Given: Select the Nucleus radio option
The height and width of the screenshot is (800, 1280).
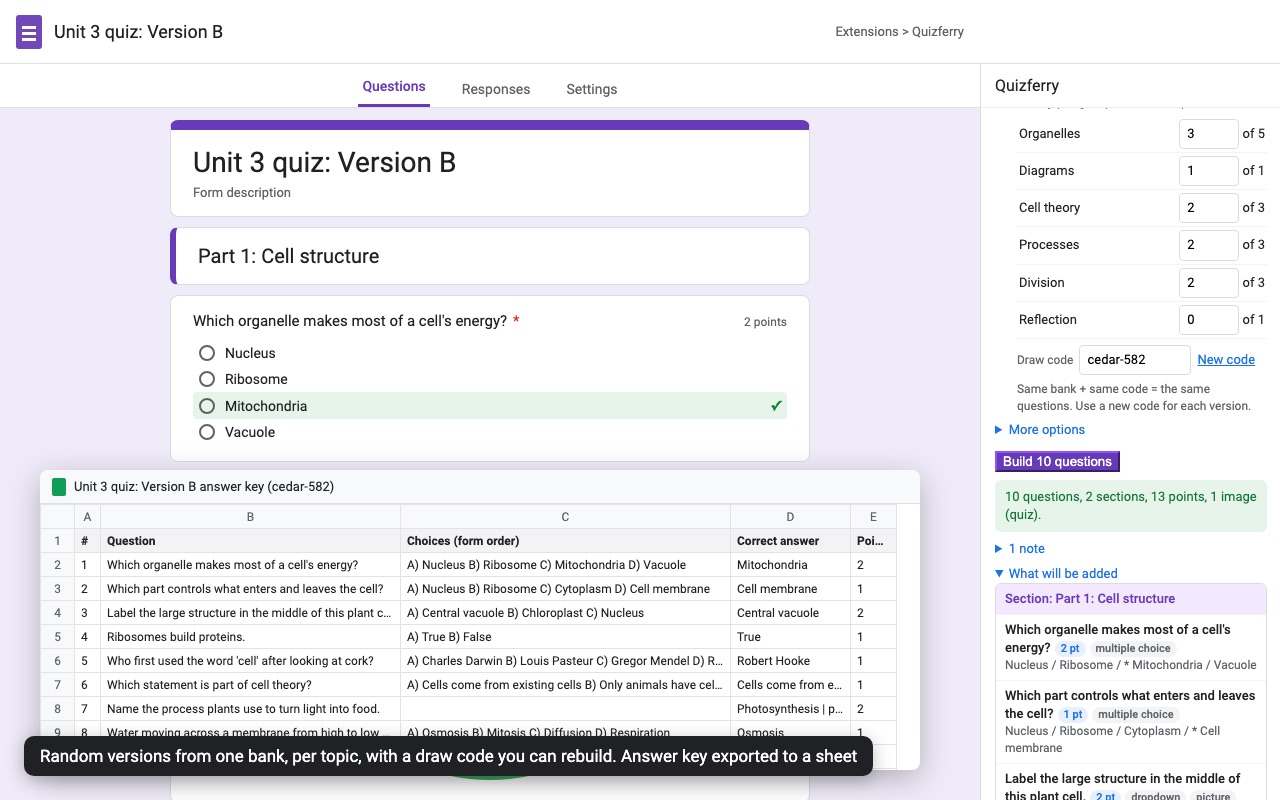Looking at the screenshot, I should point(207,353).
